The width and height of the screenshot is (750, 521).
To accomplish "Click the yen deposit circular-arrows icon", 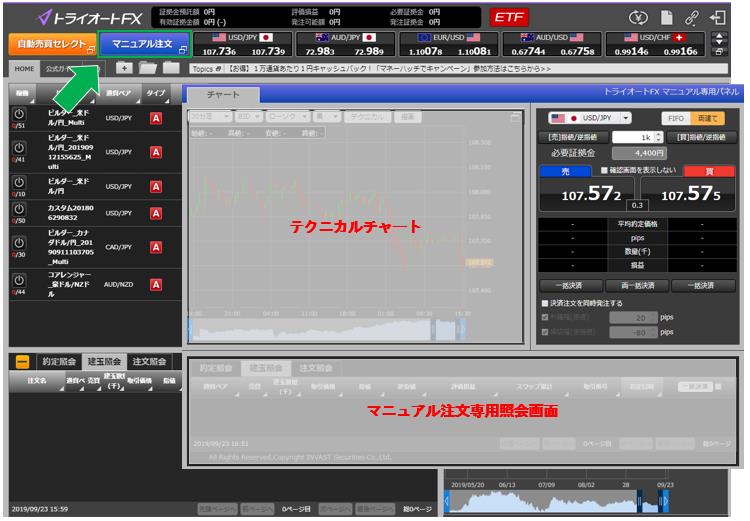I will tap(638, 18).
